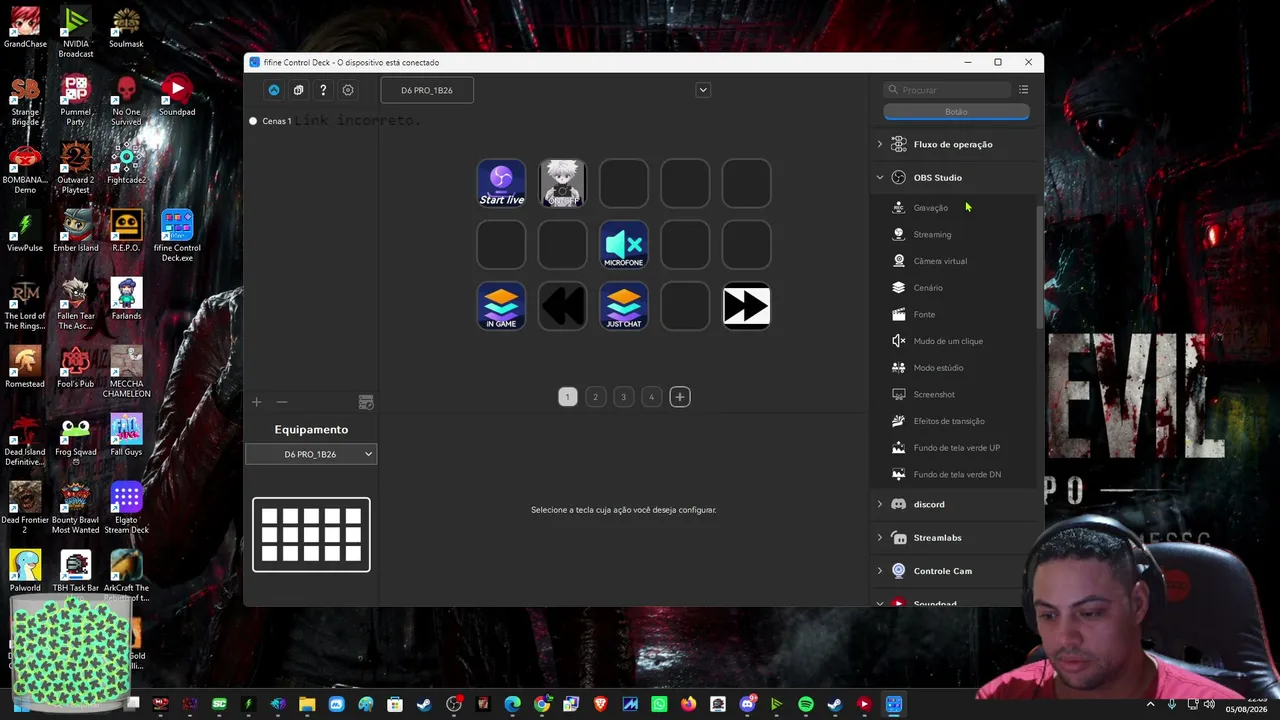Add a scene with the plus button
Viewport: 1280px width, 720px height.
(256, 402)
